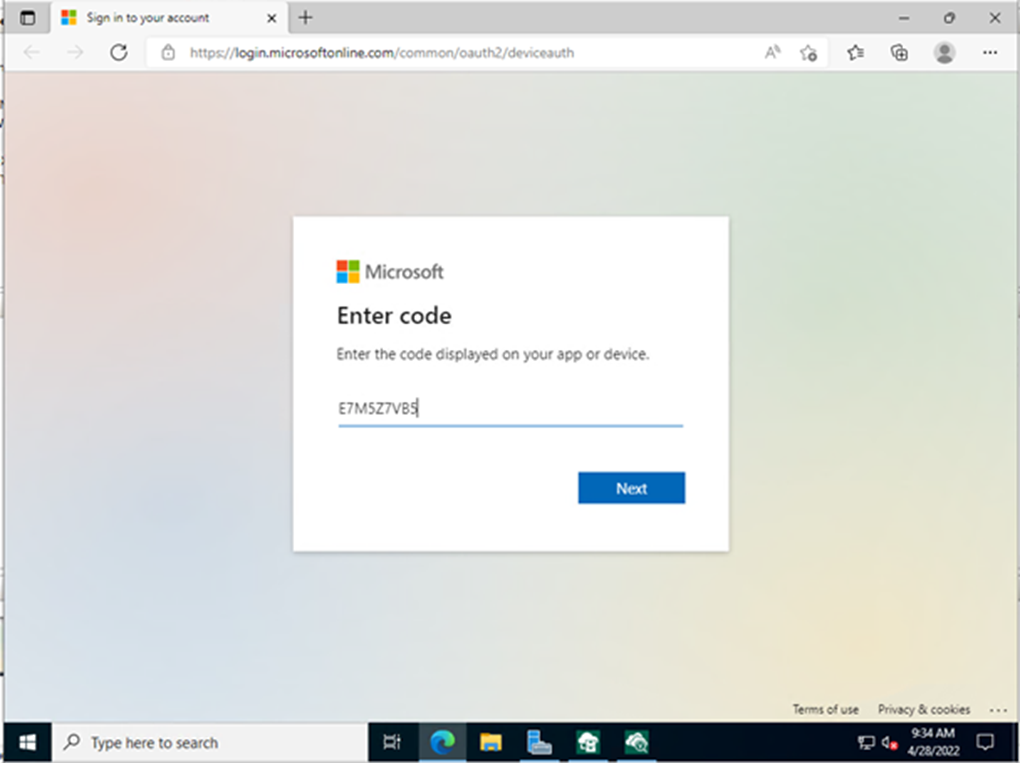Open File Explorer from taskbar
1020x763 pixels.
tap(490, 742)
